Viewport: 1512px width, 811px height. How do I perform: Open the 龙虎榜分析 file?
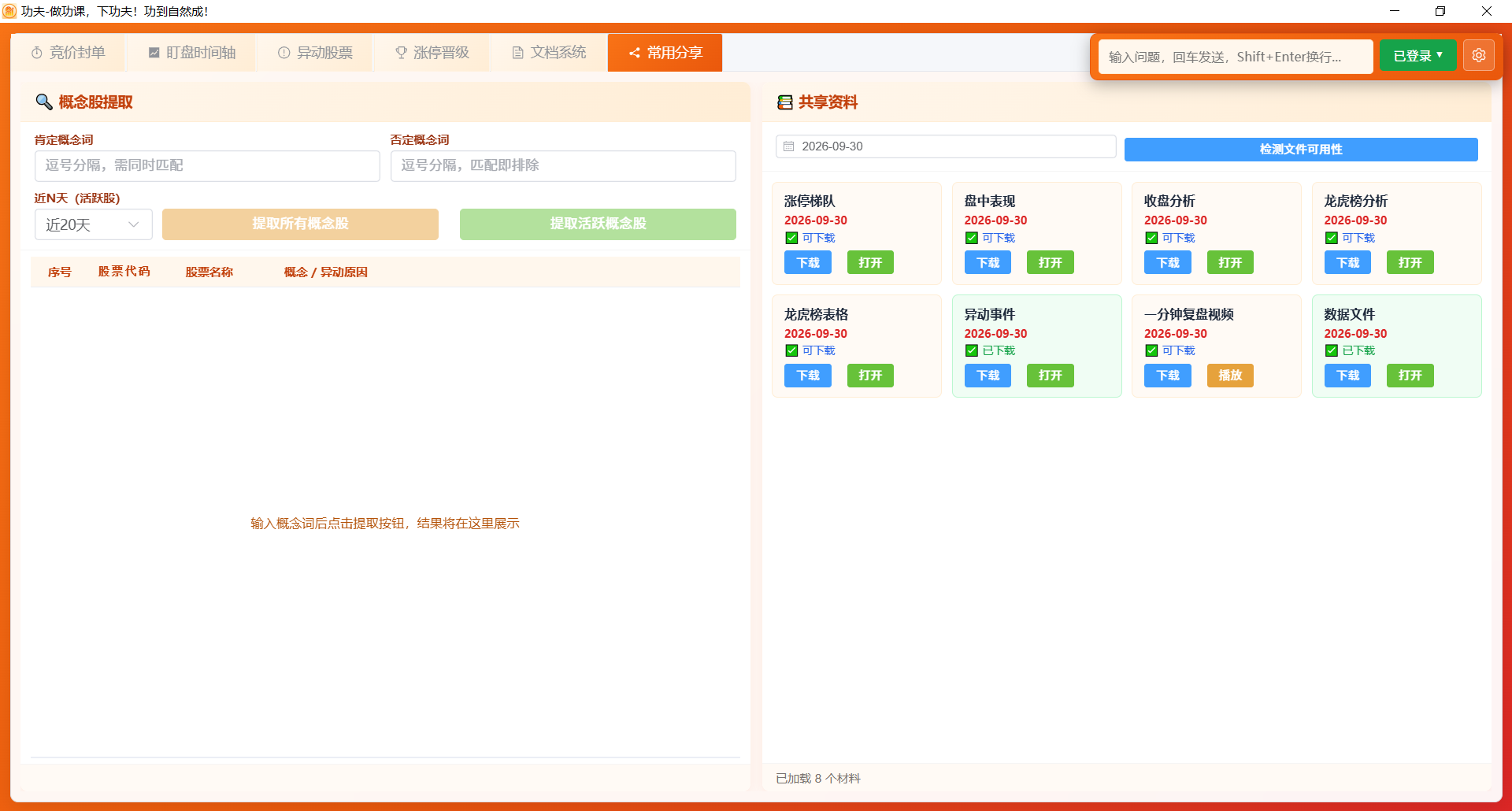pos(1410,262)
